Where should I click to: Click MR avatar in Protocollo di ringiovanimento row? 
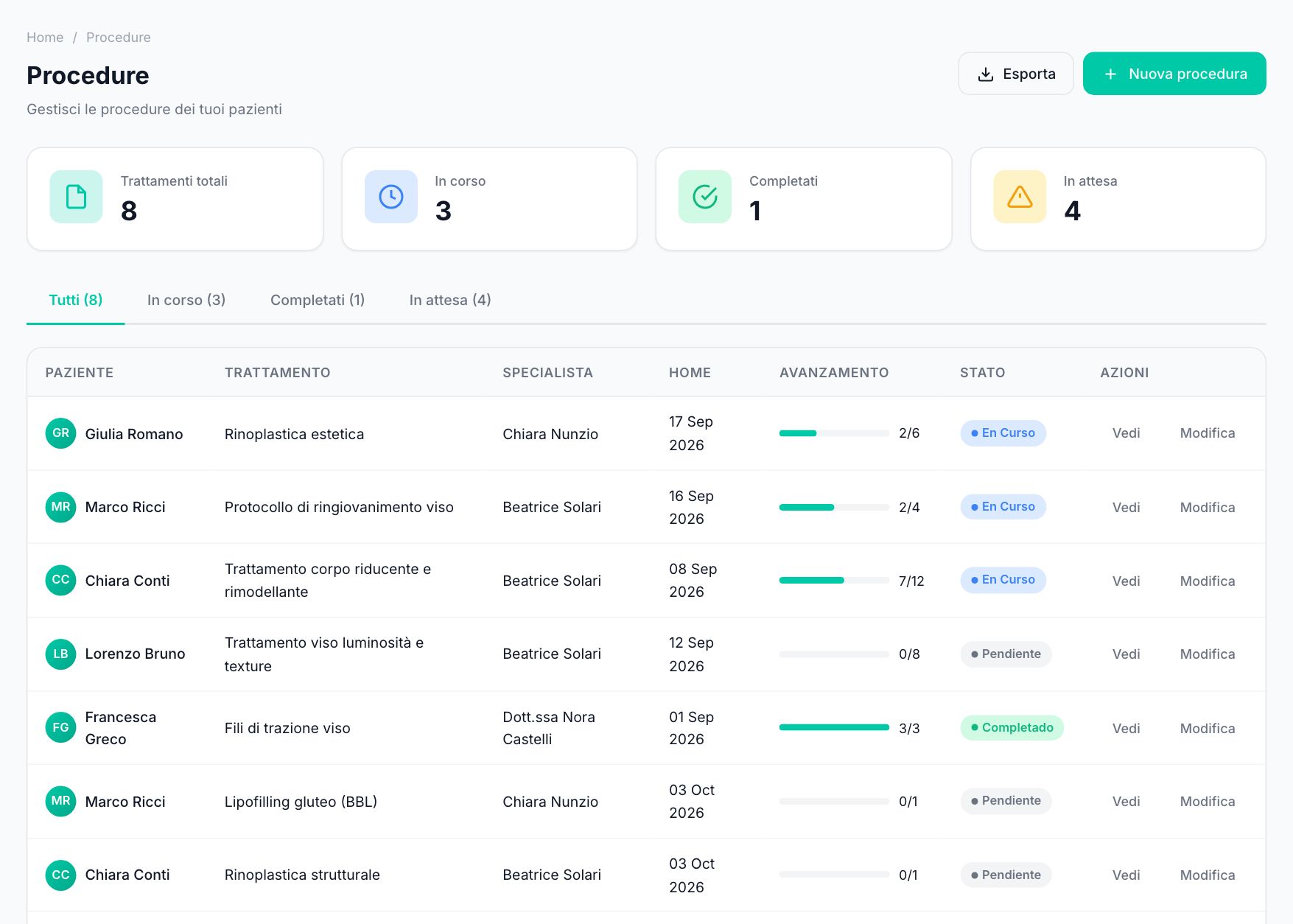click(60, 507)
